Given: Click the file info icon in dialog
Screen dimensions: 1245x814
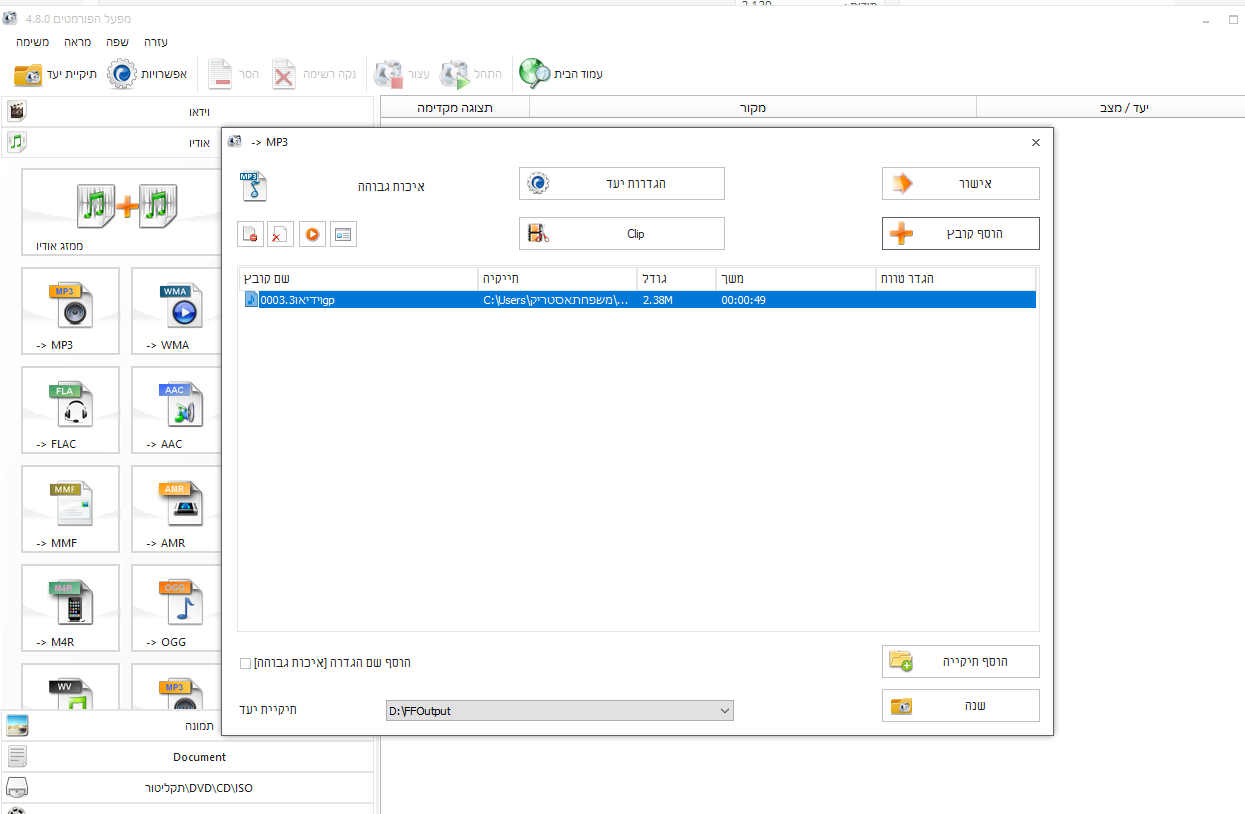Looking at the screenshot, I should (x=343, y=234).
